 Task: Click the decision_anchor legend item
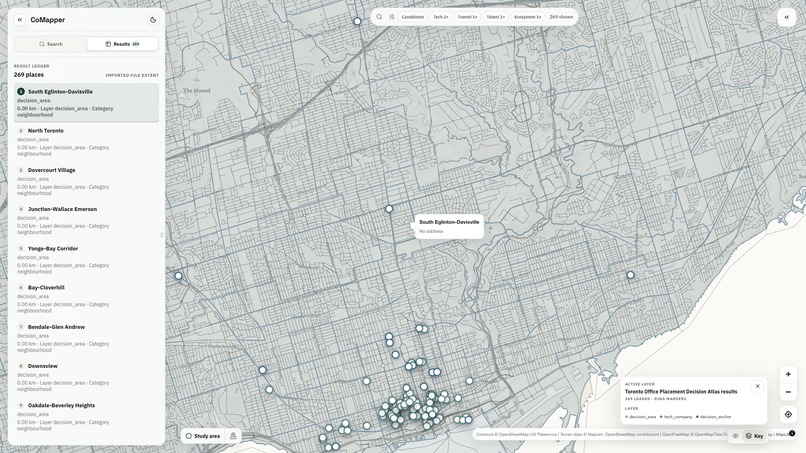tap(713, 417)
